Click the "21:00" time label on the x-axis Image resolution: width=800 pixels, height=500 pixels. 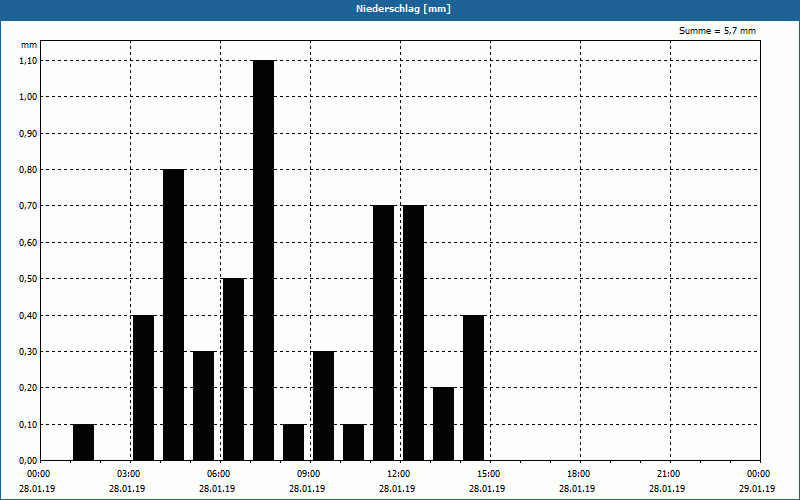pos(668,474)
